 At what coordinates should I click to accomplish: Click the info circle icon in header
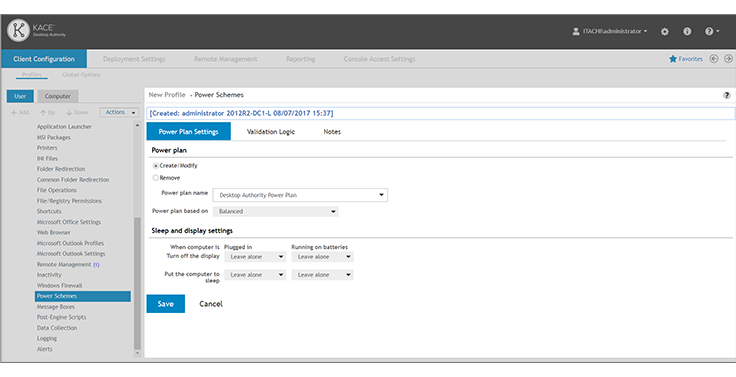coord(687,31)
